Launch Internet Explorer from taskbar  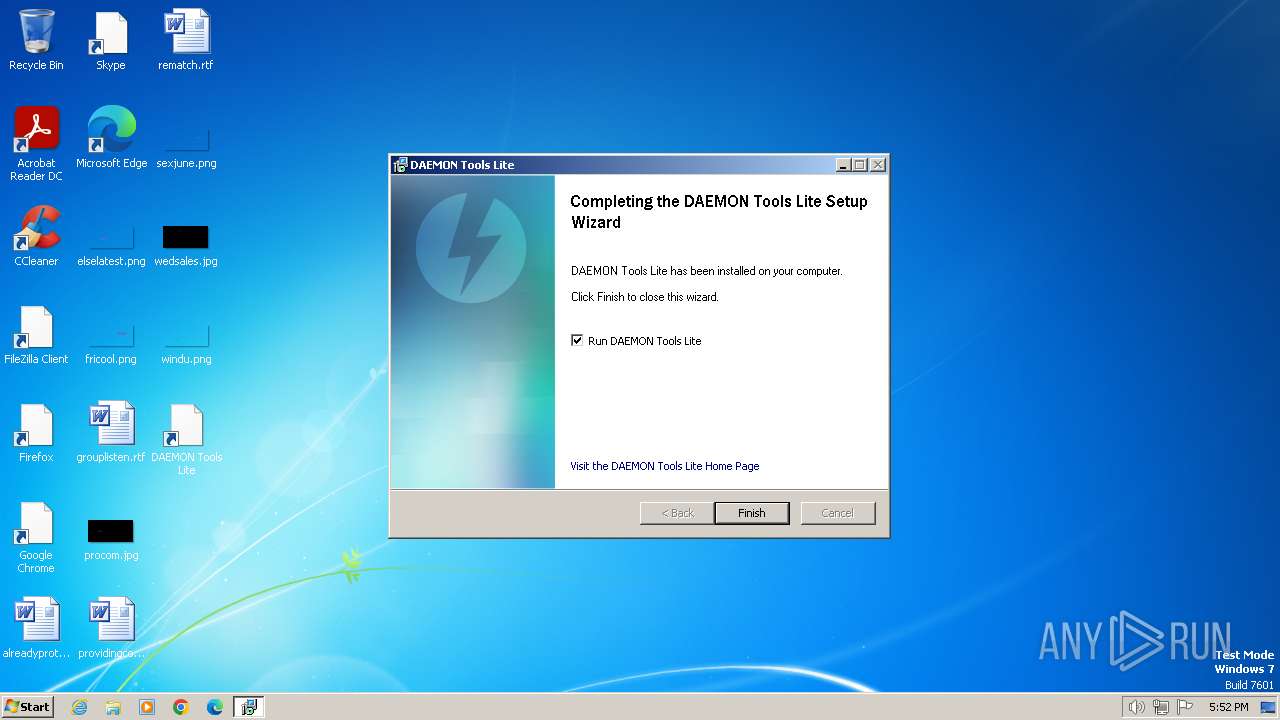click(x=79, y=707)
